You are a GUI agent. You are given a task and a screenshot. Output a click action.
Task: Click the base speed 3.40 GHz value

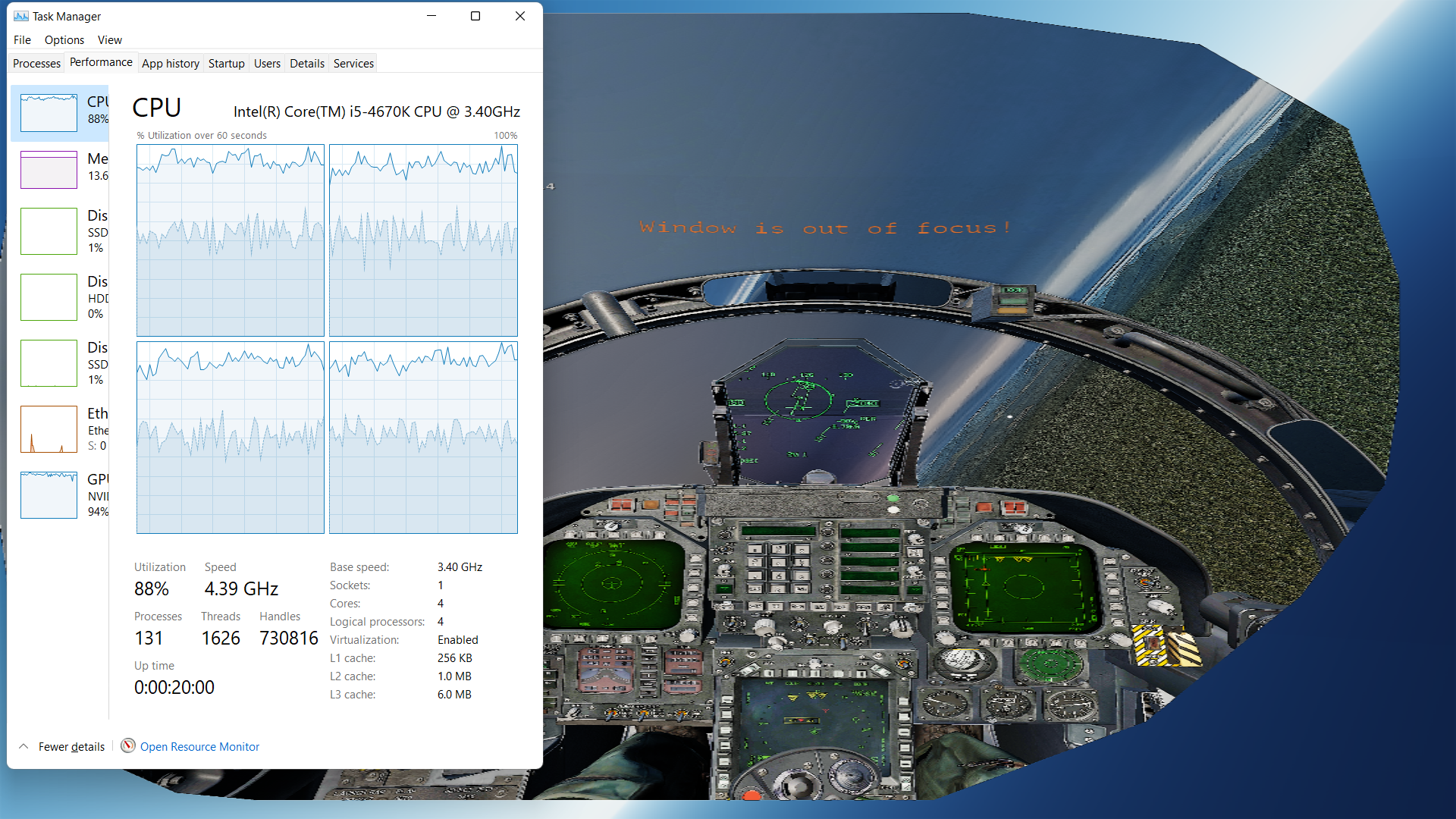pos(460,567)
